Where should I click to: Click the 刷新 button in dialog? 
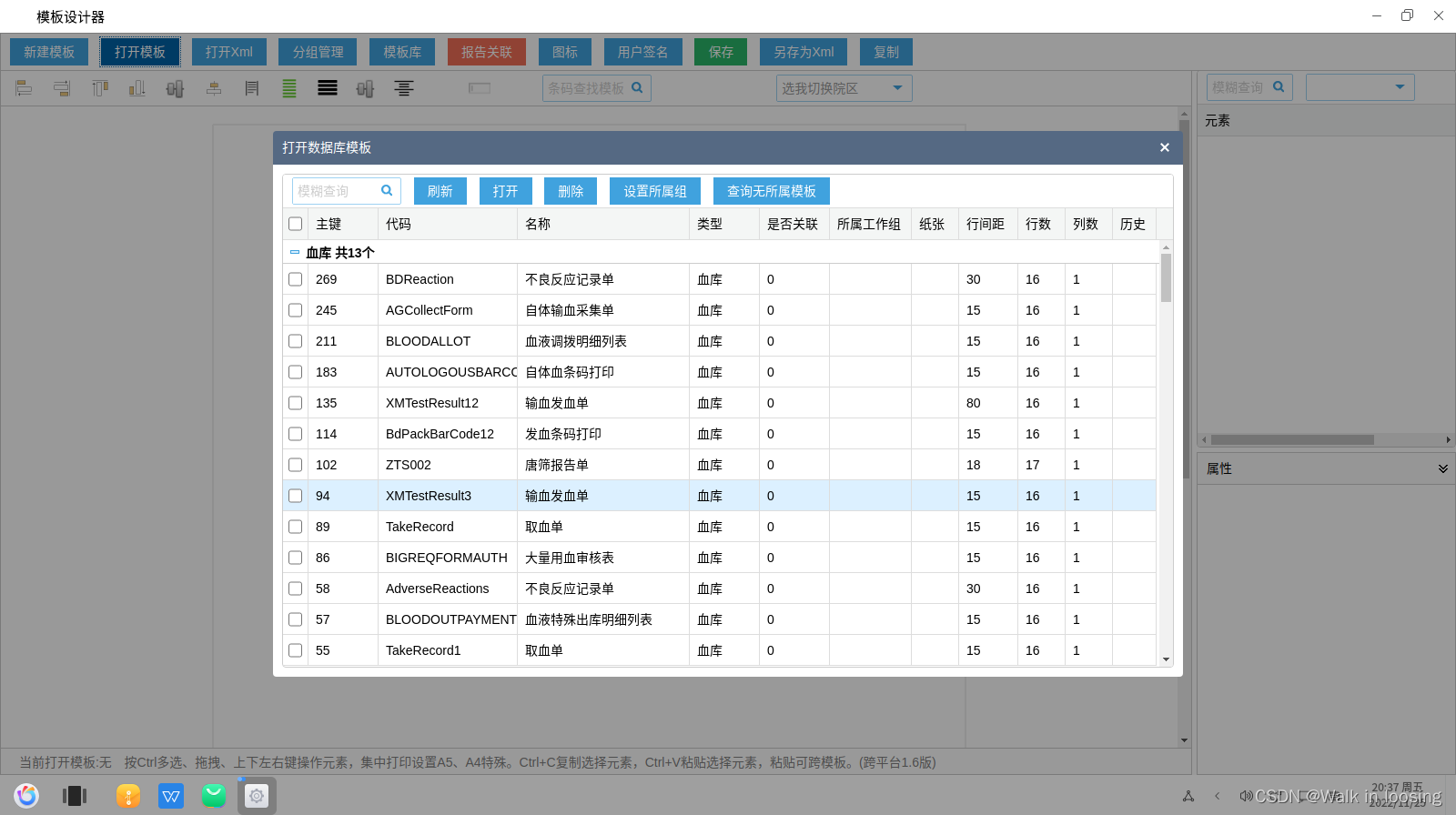point(440,191)
